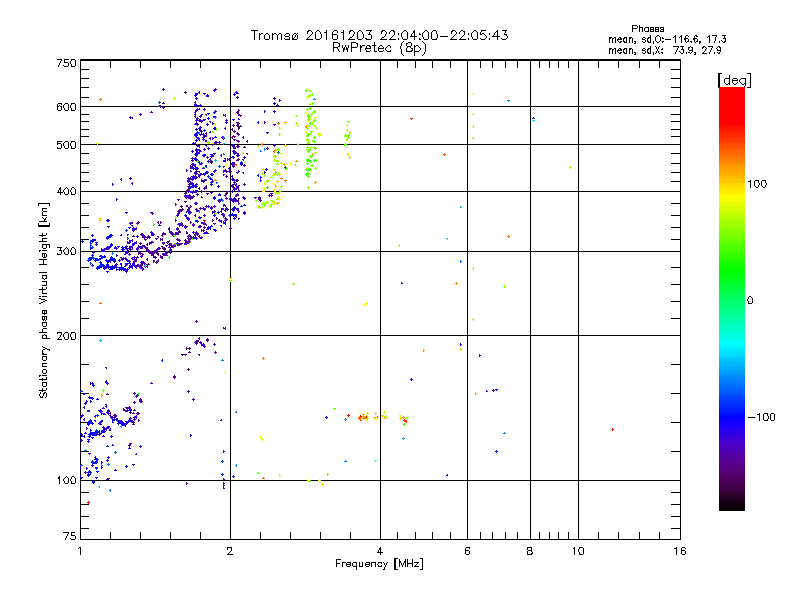Click the x-axis '2' tick label
This screenshot has width=800, height=600.
(230, 551)
